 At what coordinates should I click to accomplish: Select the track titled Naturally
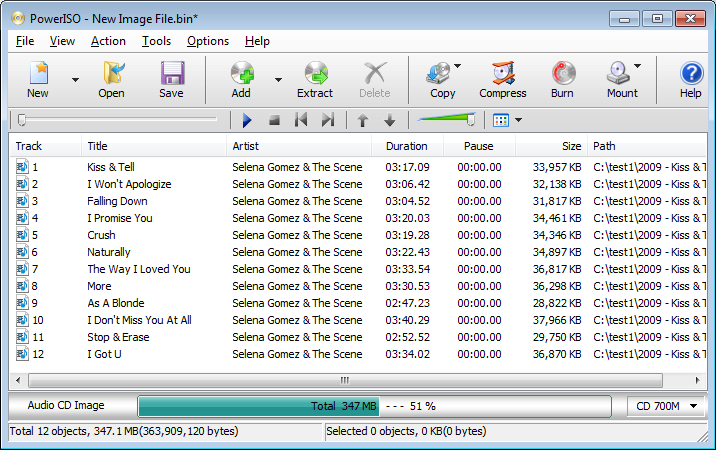[109, 252]
